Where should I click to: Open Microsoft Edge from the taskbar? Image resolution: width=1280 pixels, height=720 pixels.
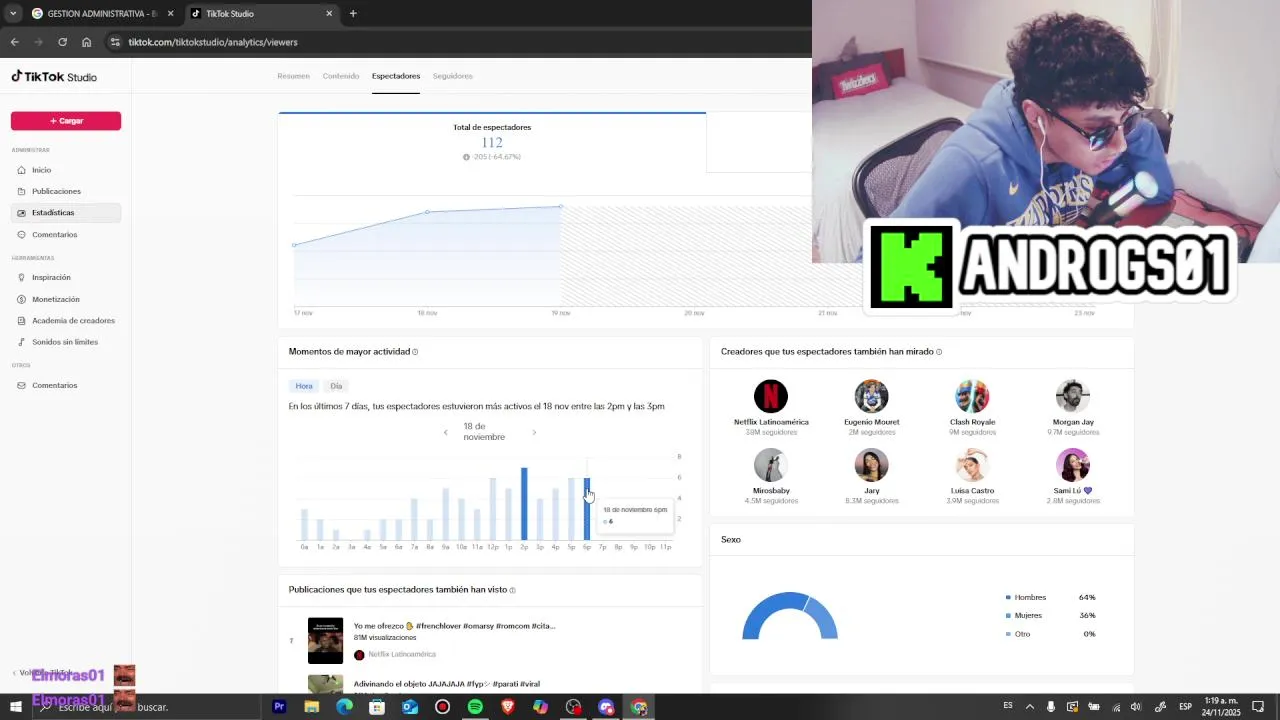point(344,707)
